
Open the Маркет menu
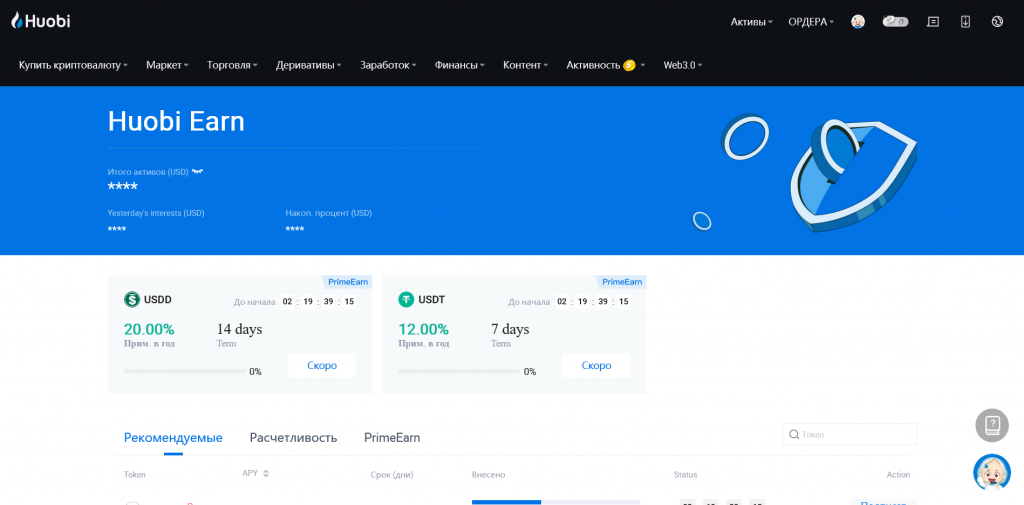coord(167,65)
